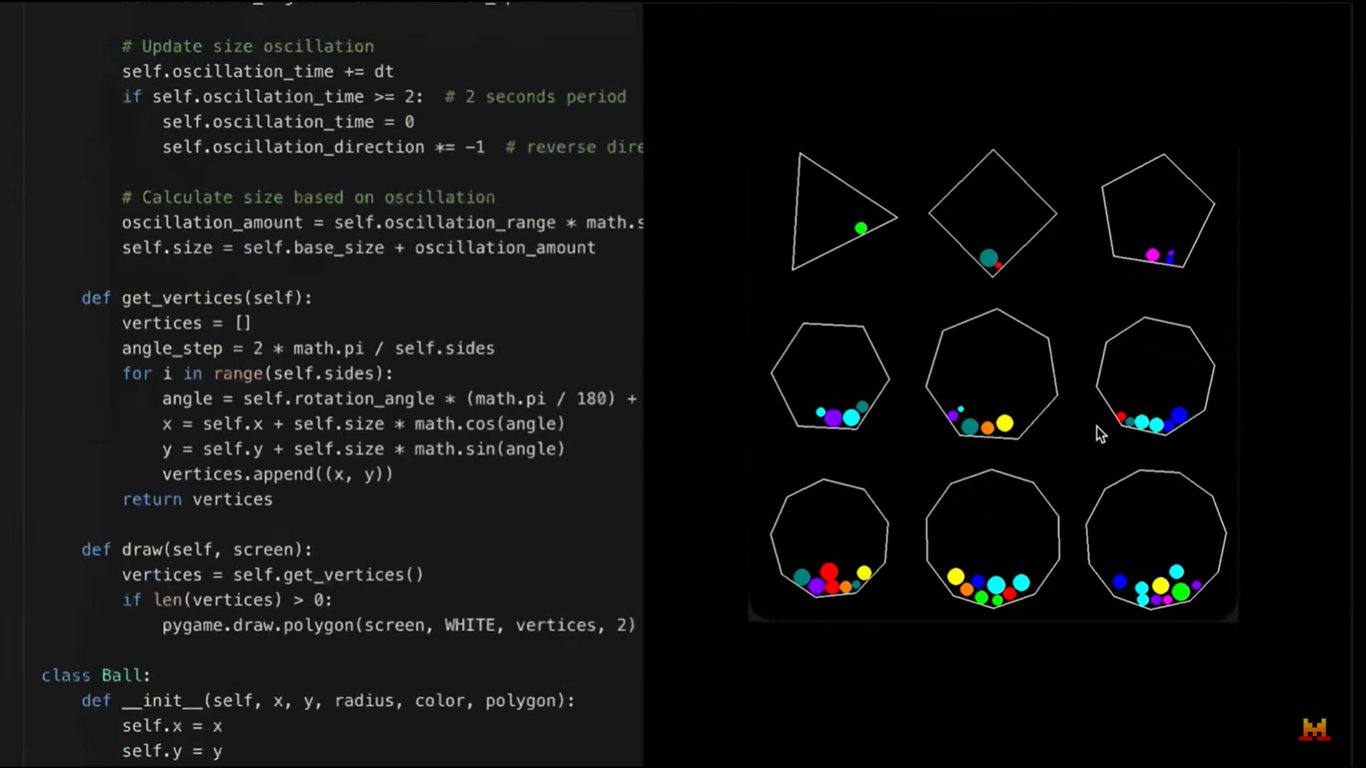Click the magenta ball inside the pentagon

click(x=1152, y=255)
